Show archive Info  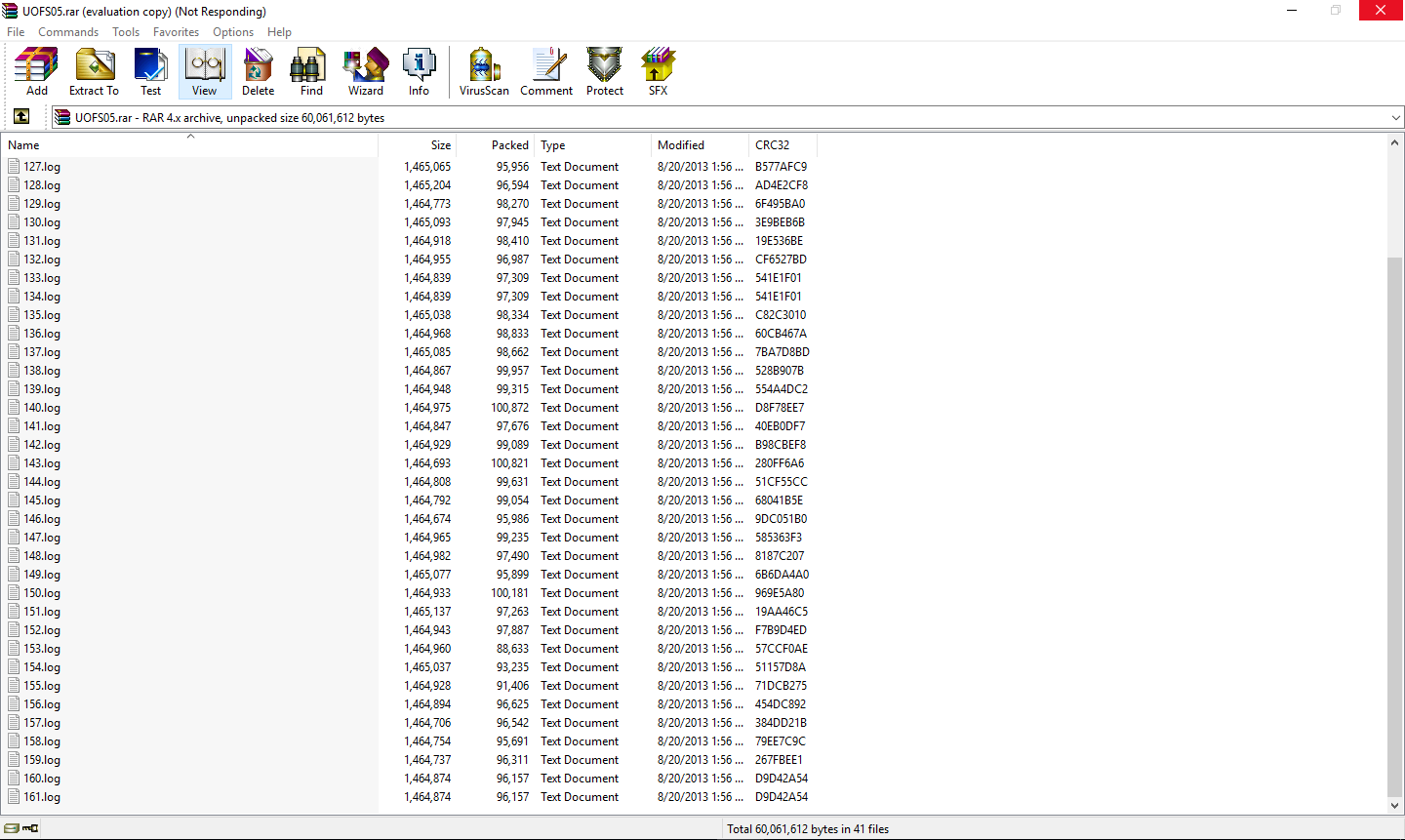[419, 72]
